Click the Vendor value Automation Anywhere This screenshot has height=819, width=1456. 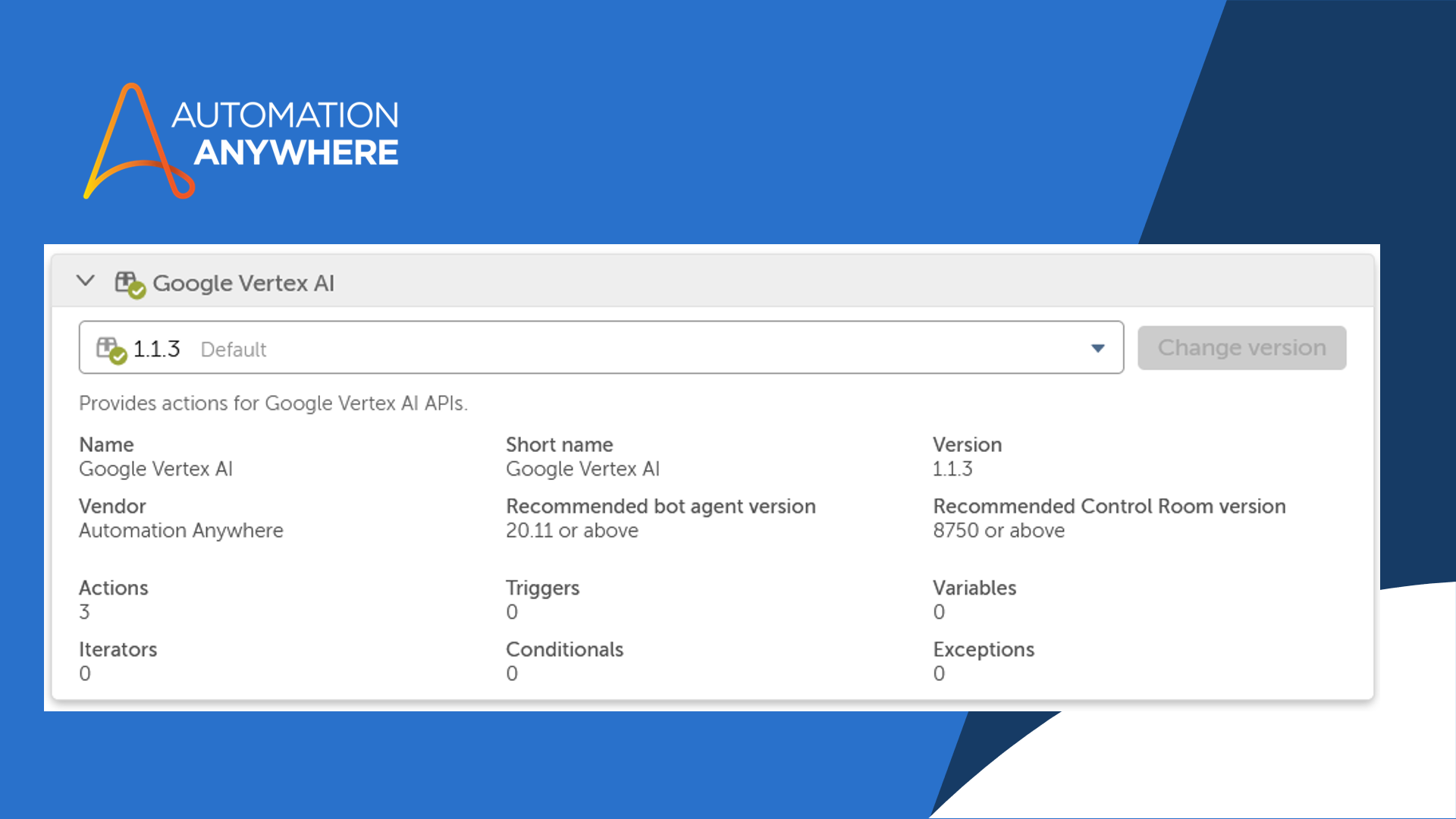tap(181, 531)
